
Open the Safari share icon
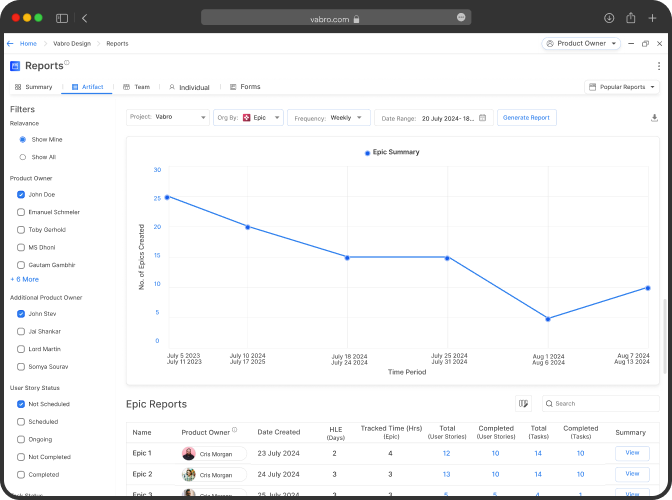point(631,18)
